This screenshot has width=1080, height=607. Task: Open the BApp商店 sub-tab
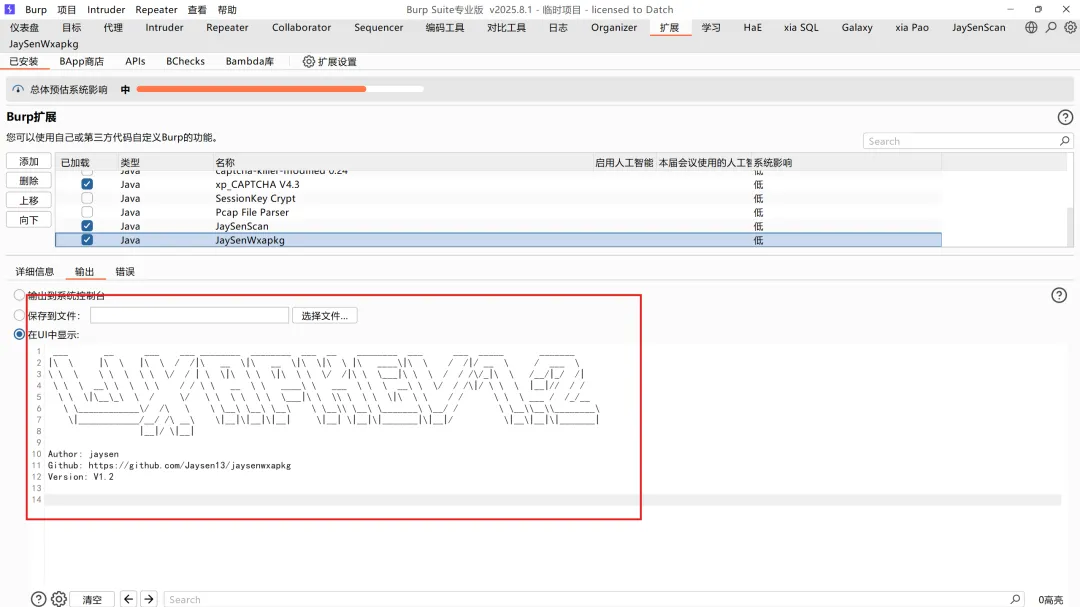(x=81, y=61)
